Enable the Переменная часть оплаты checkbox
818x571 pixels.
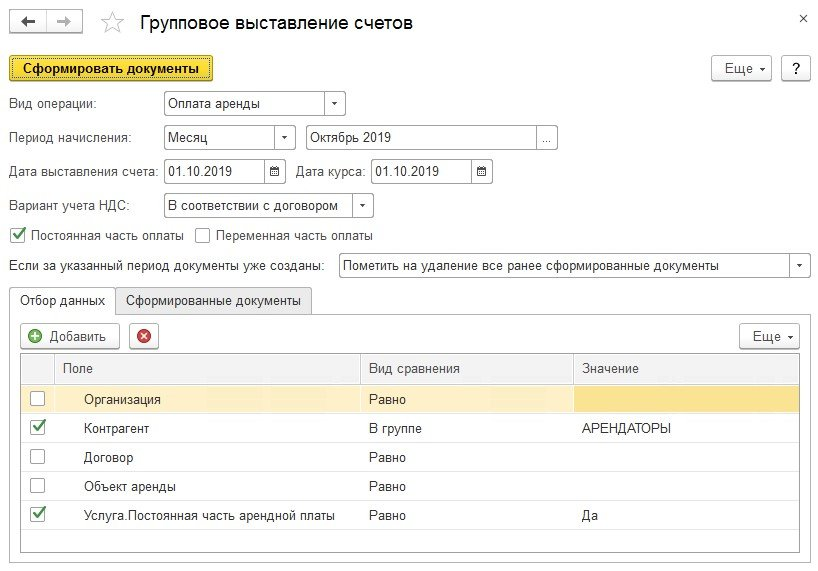(203, 236)
